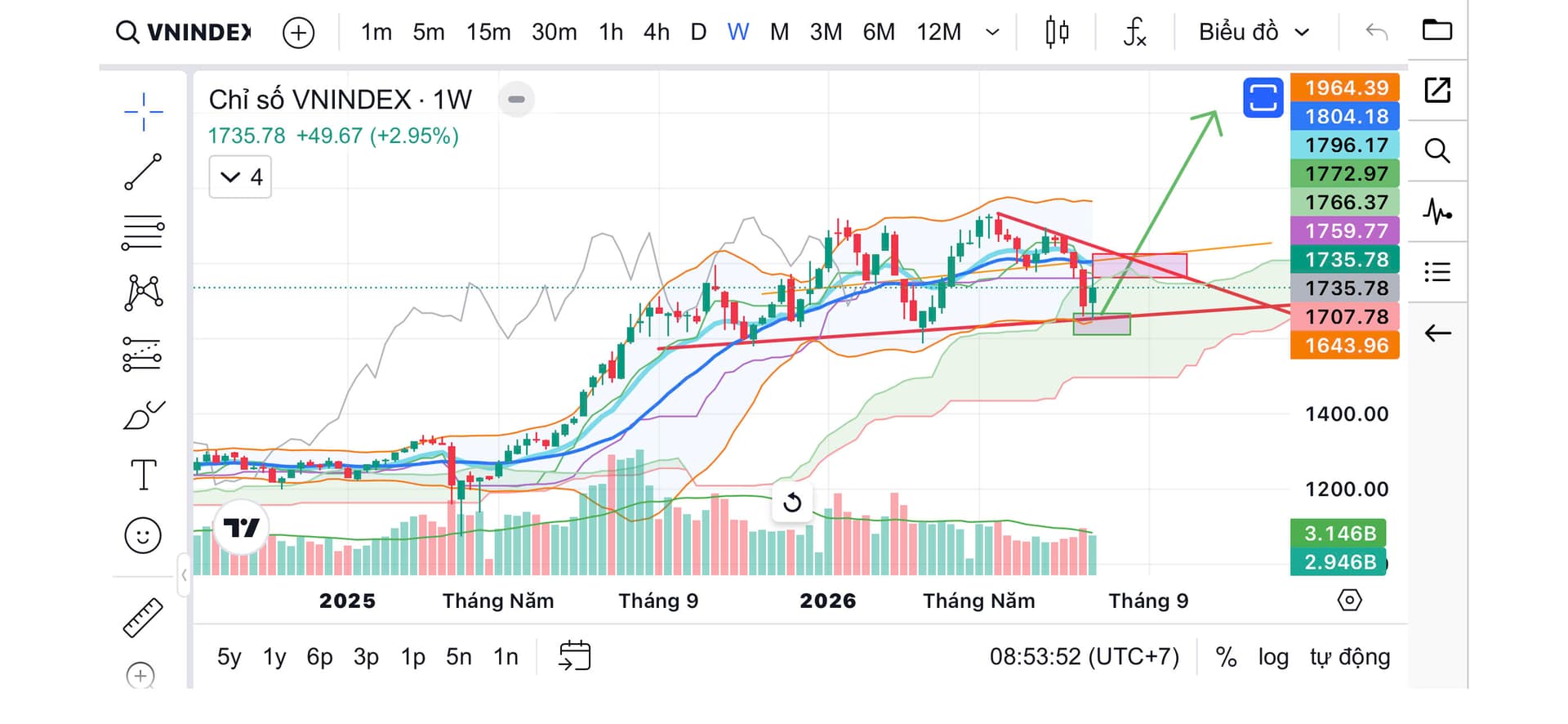Set range to 6p
The width and height of the screenshot is (1568, 724).
[319, 657]
